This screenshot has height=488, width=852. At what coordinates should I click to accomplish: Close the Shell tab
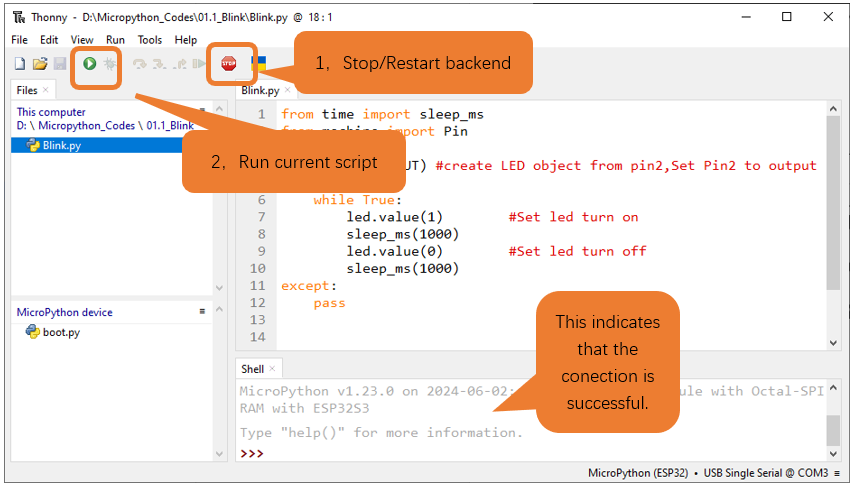point(272,368)
